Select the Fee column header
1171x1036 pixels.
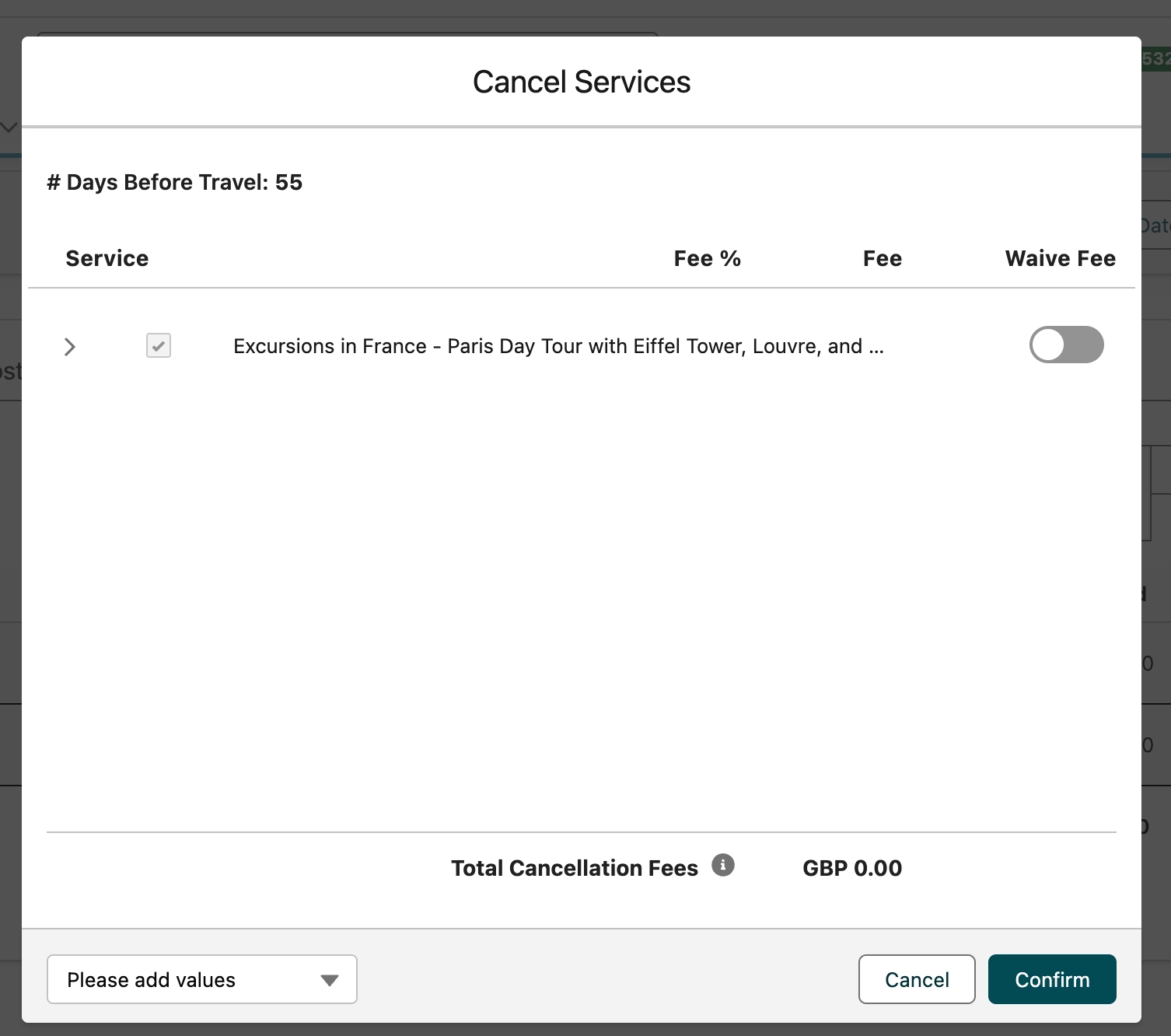pos(882,258)
